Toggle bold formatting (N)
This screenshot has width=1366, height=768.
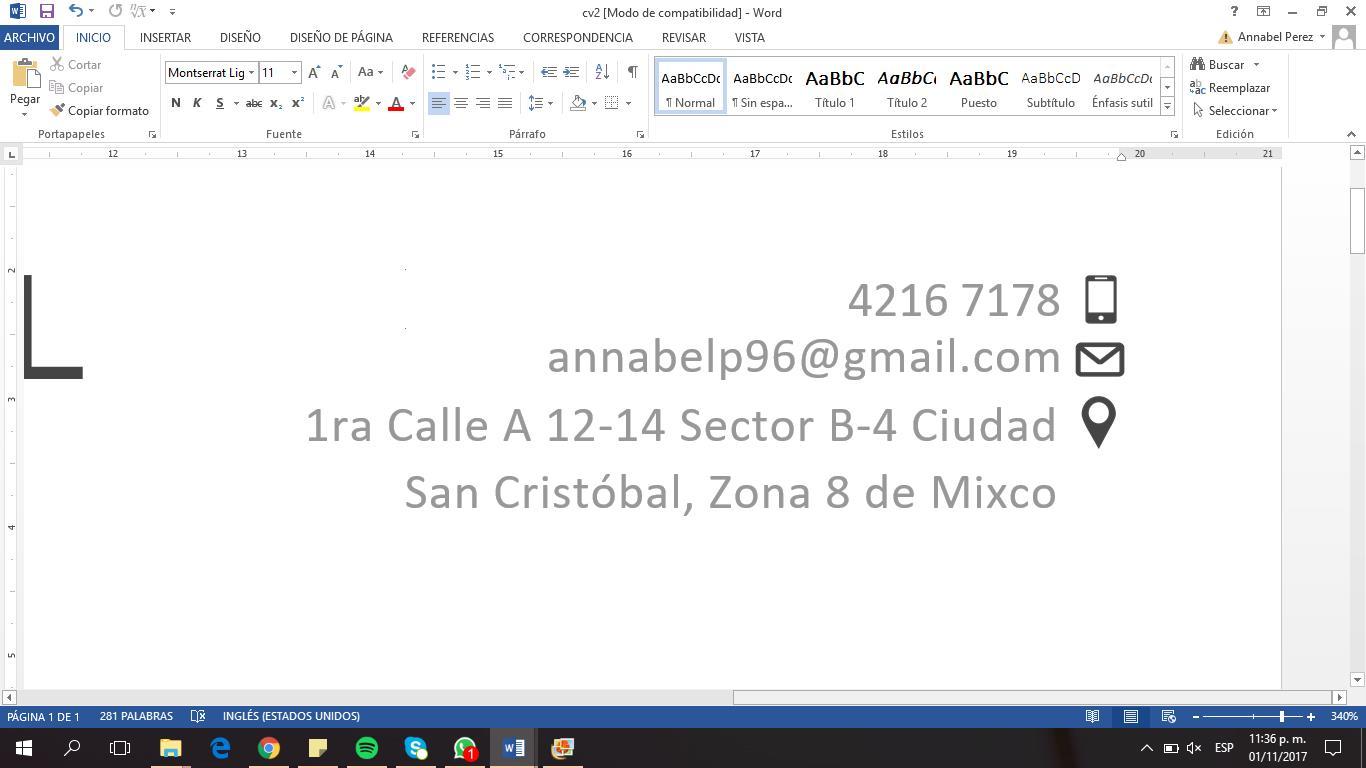pyautogui.click(x=176, y=103)
